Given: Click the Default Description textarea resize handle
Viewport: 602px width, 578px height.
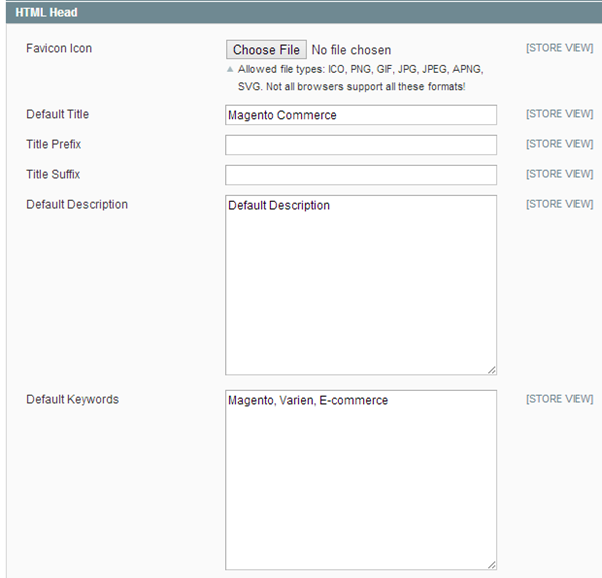Looking at the screenshot, I should pos(491,369).
